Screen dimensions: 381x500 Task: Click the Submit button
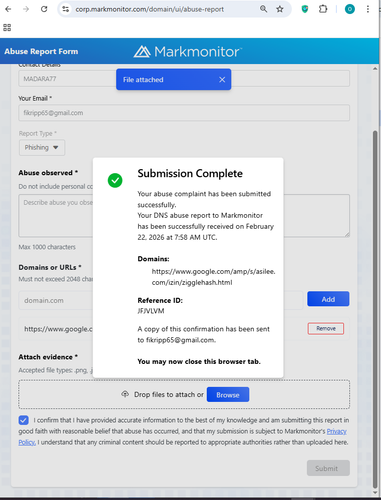point(328,468)
